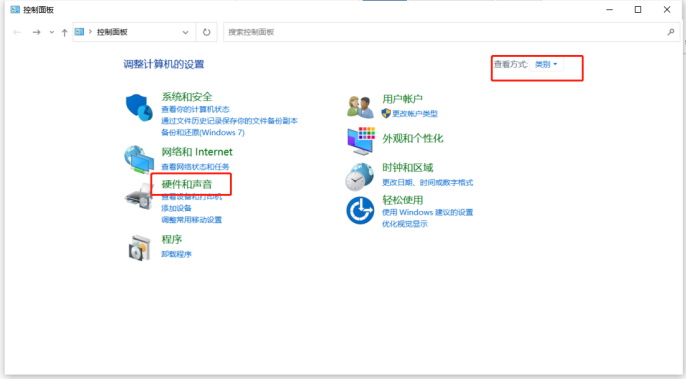Image resolution: width=686 pixels, height=379 pixels.
Task: Click the back arrow navigation button
Action: (17, 32)
